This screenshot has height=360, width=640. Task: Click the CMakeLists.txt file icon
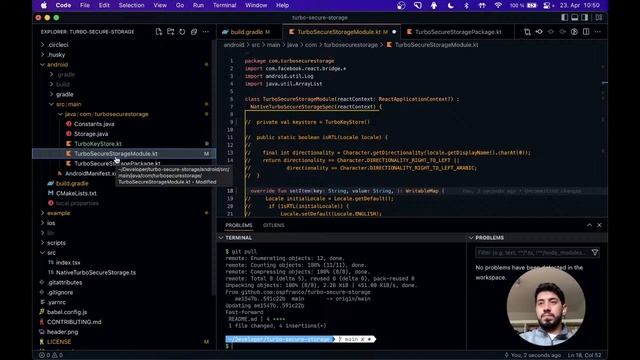[51, 193]
